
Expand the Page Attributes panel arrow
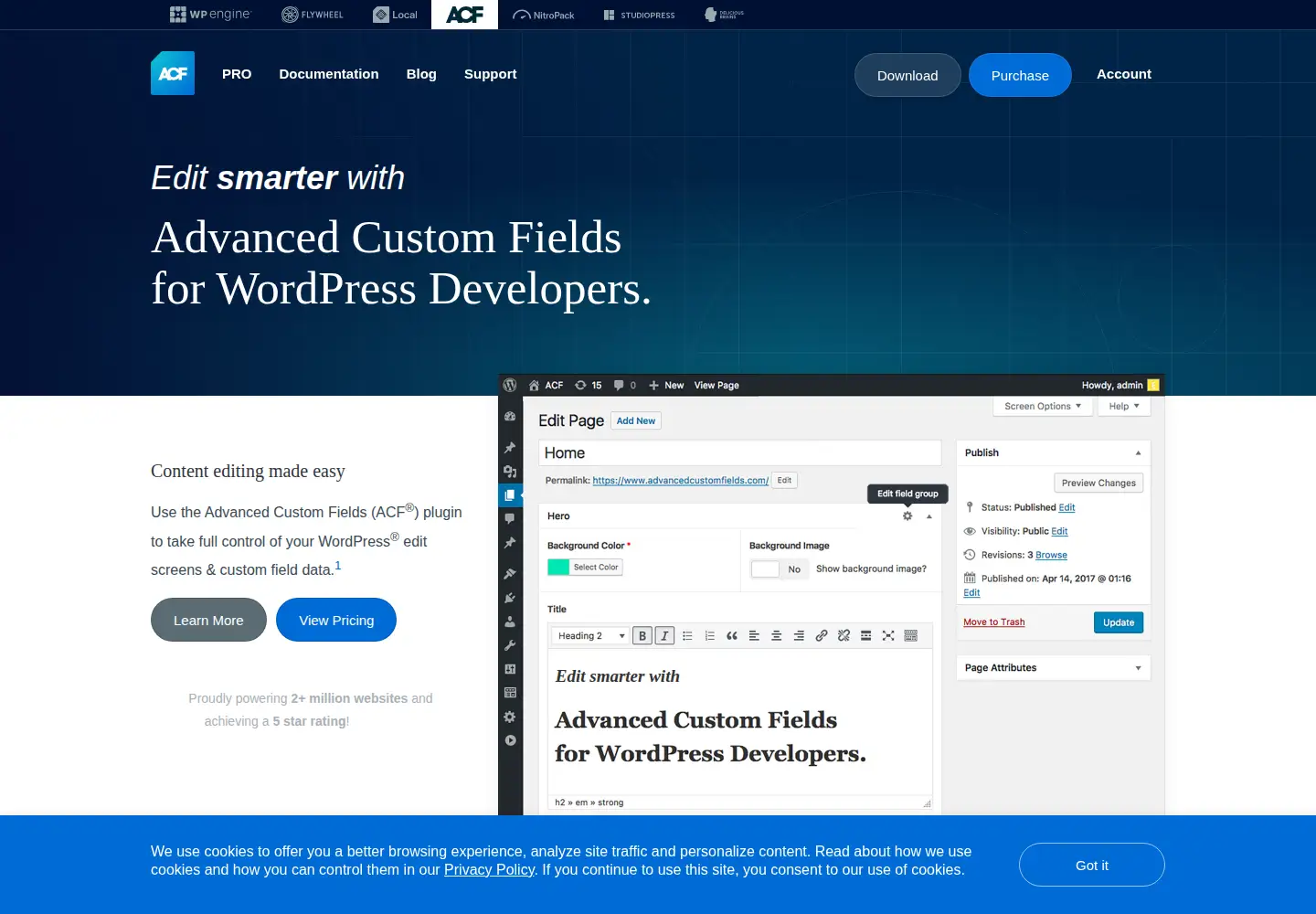point(1138,668)
